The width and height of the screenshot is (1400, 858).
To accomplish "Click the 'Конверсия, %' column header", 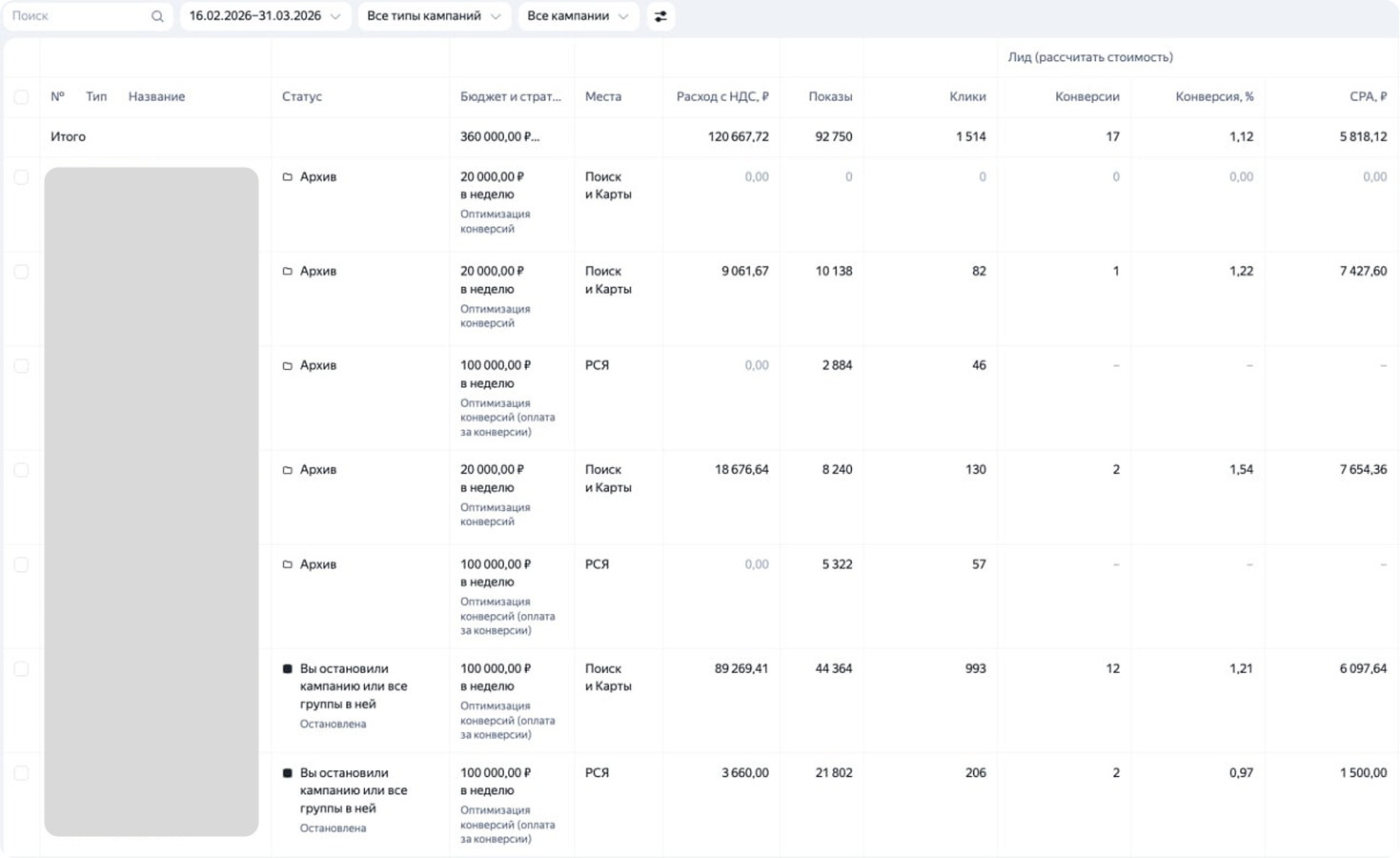I will 1214,96.
